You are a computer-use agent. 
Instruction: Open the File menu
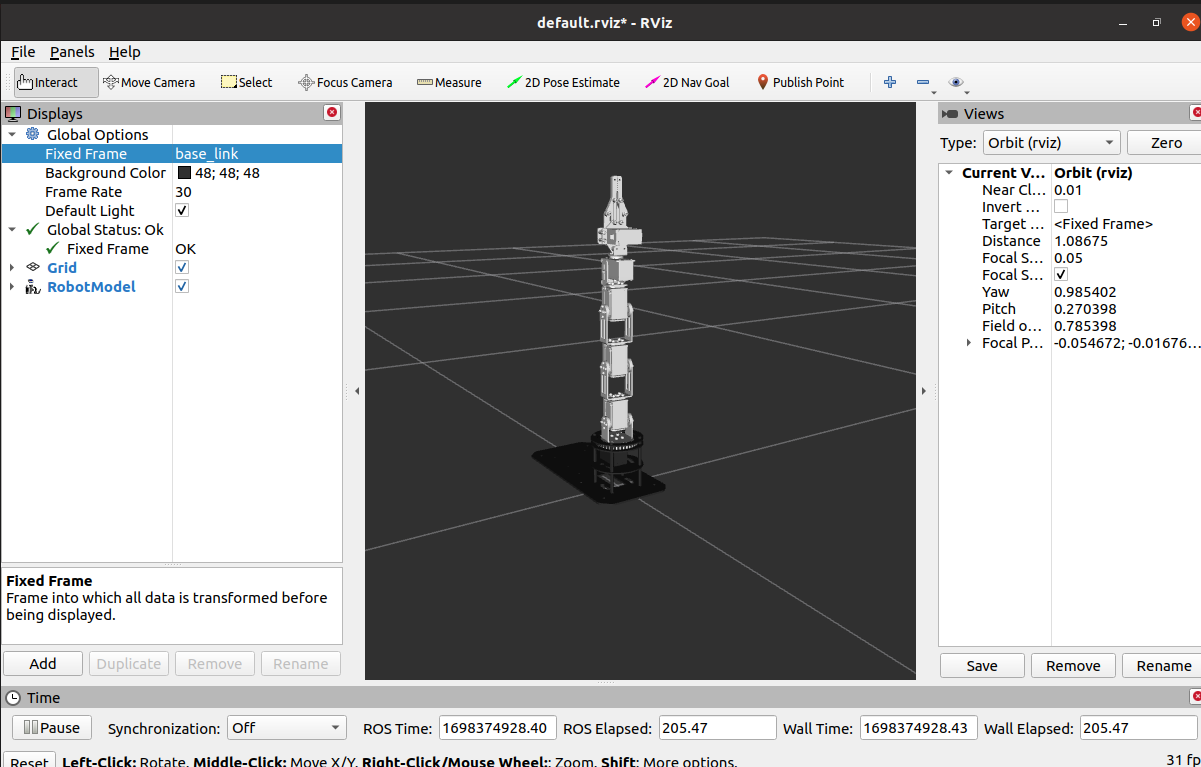pos(23,52)
